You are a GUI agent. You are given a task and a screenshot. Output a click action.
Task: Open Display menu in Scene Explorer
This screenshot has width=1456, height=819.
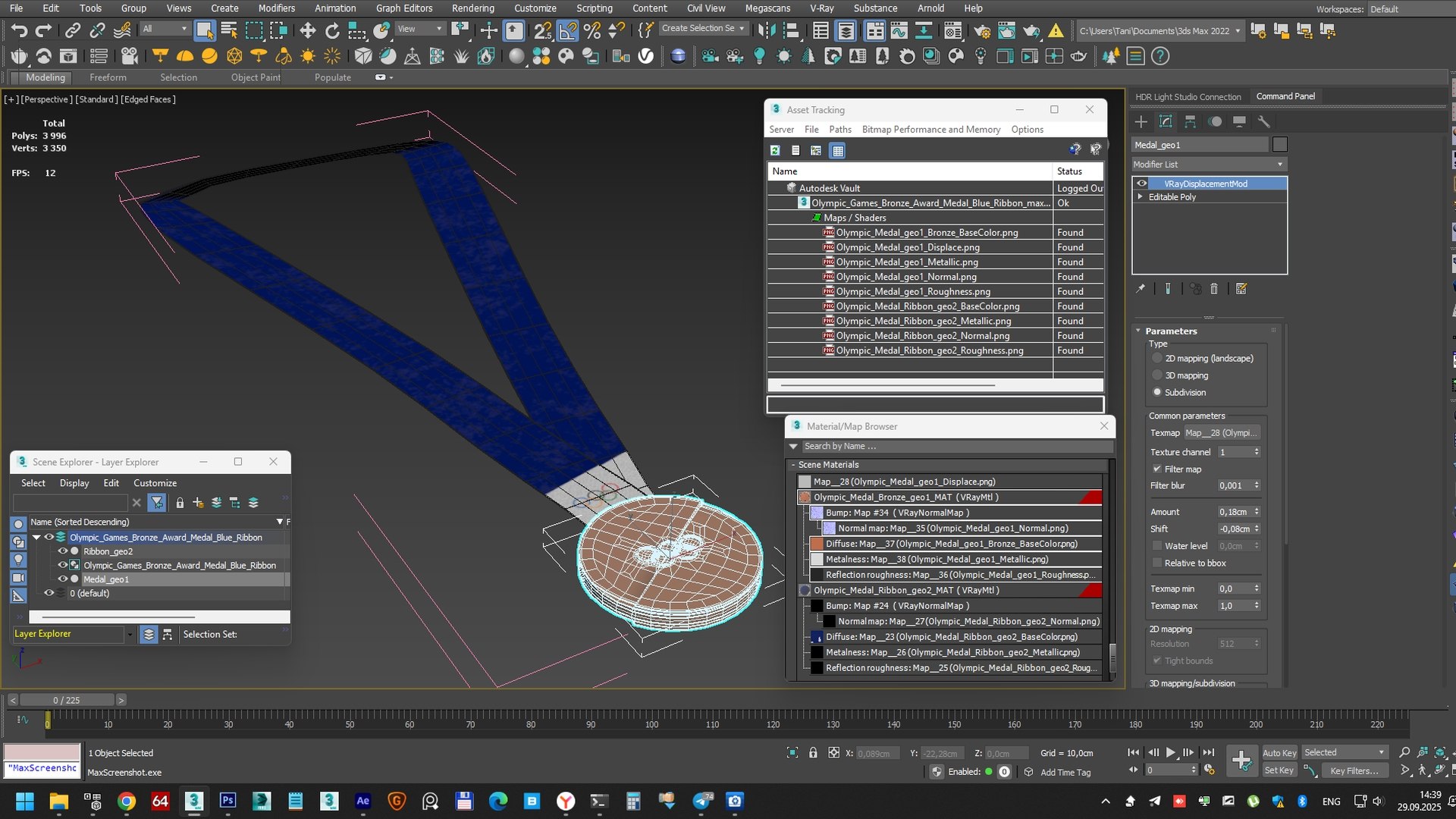tap(74, 483)
